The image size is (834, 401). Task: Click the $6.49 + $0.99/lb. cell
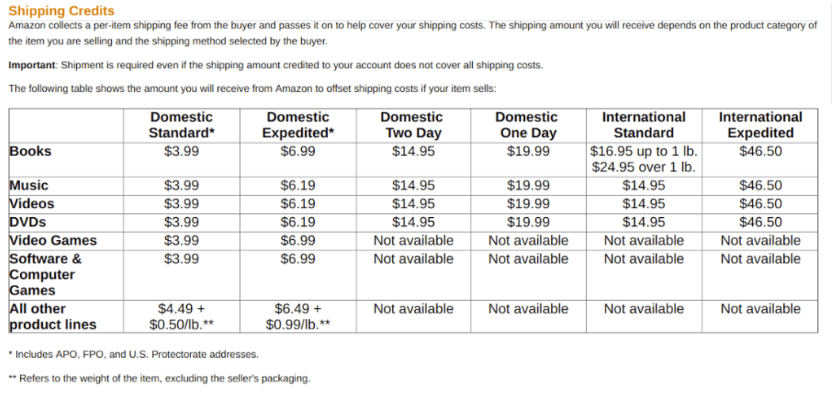[297, 317]
